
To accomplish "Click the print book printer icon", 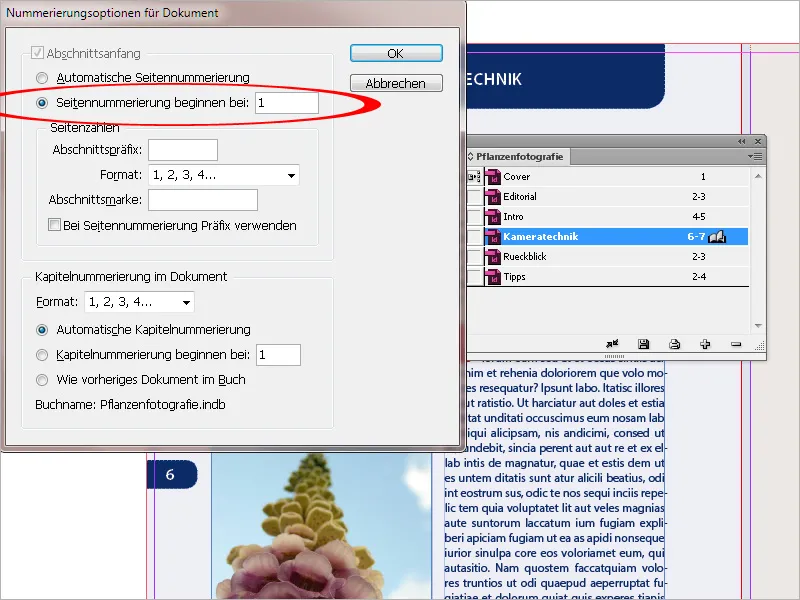I will [674, 344].
